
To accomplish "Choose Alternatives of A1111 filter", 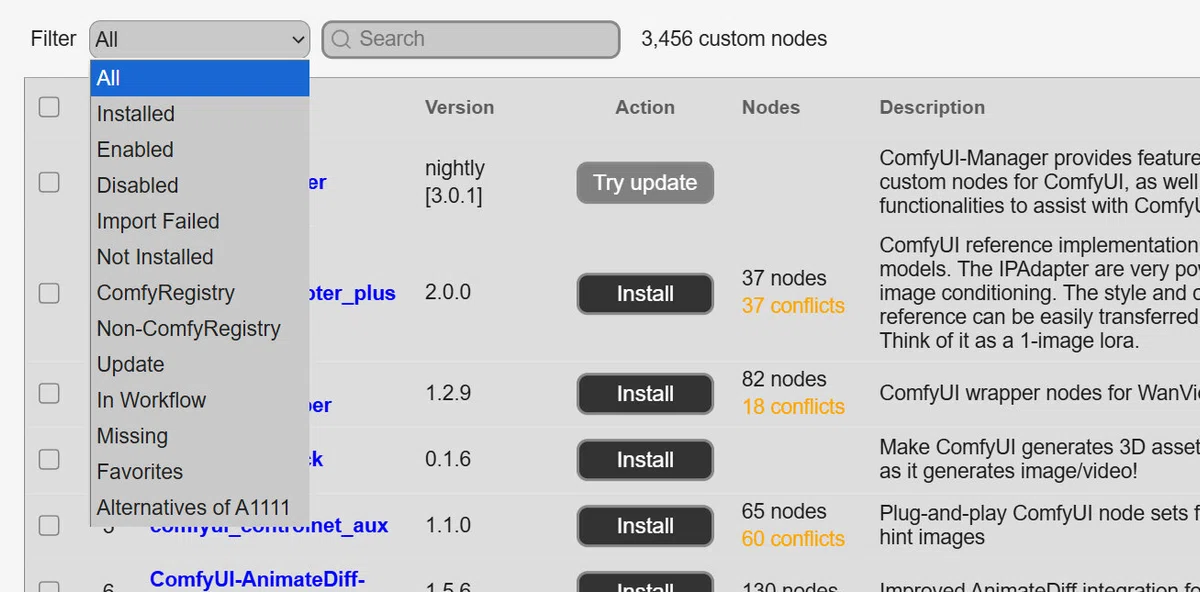I will click(200, 508).
